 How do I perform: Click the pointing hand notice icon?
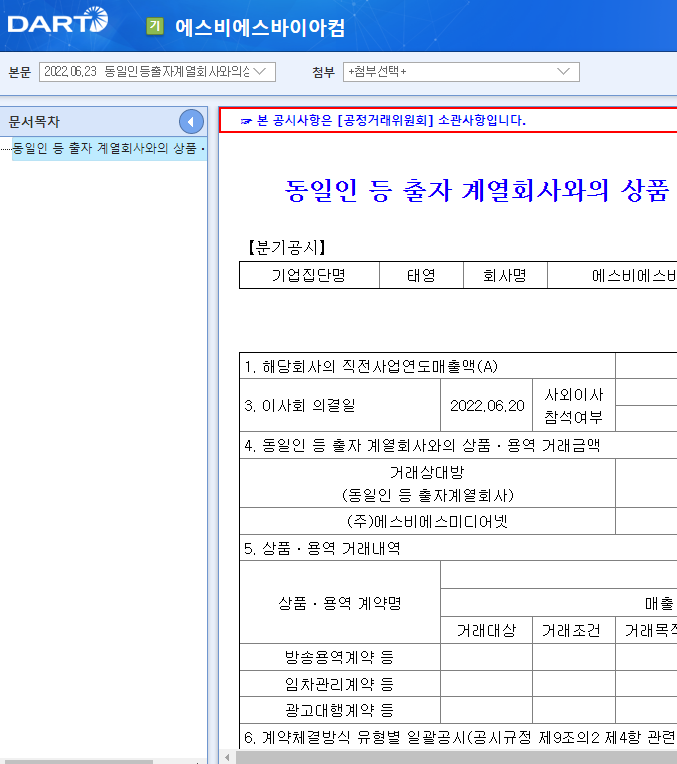[x=246, y=121]
